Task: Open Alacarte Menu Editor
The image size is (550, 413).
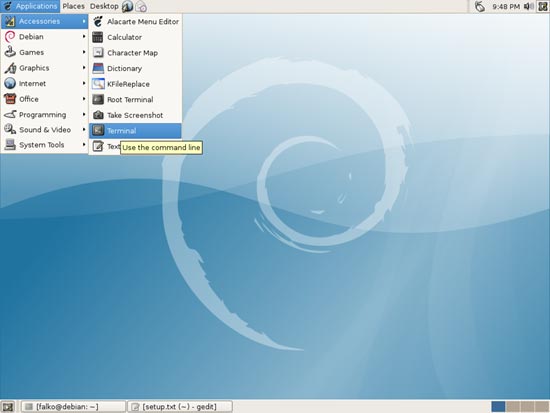Action: tap(135, 22)
